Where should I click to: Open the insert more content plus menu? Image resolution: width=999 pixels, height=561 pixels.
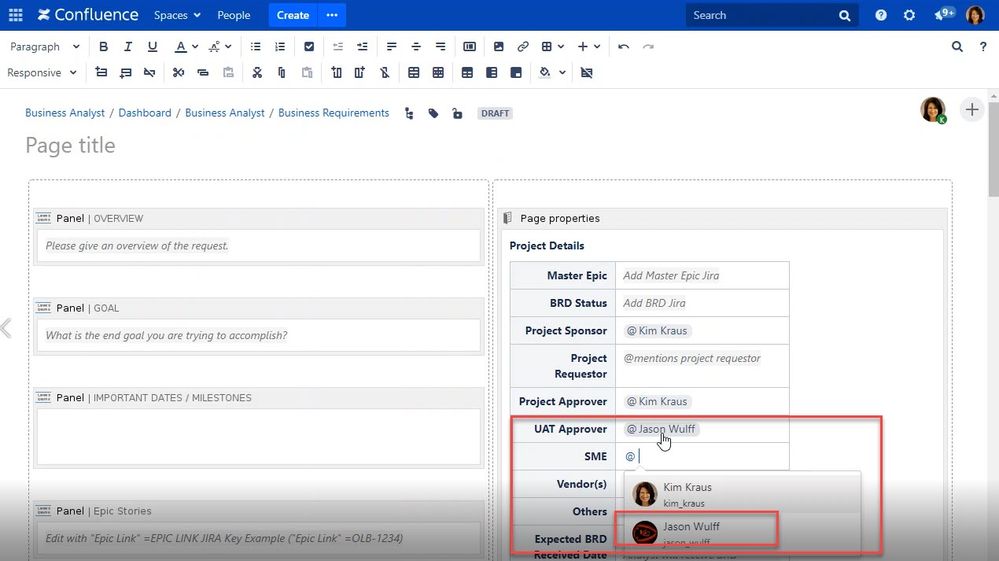[588, 46]
